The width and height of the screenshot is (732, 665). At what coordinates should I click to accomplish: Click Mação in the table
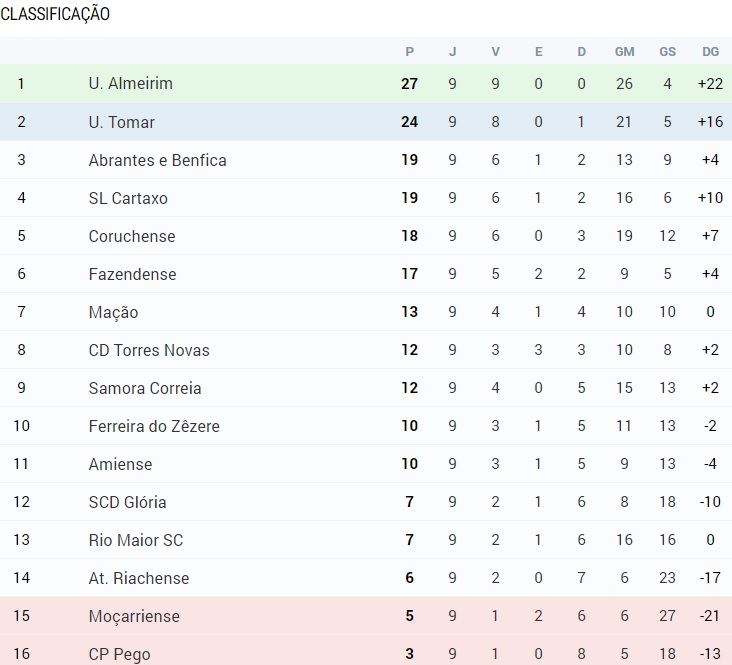(x=113, y=312)
